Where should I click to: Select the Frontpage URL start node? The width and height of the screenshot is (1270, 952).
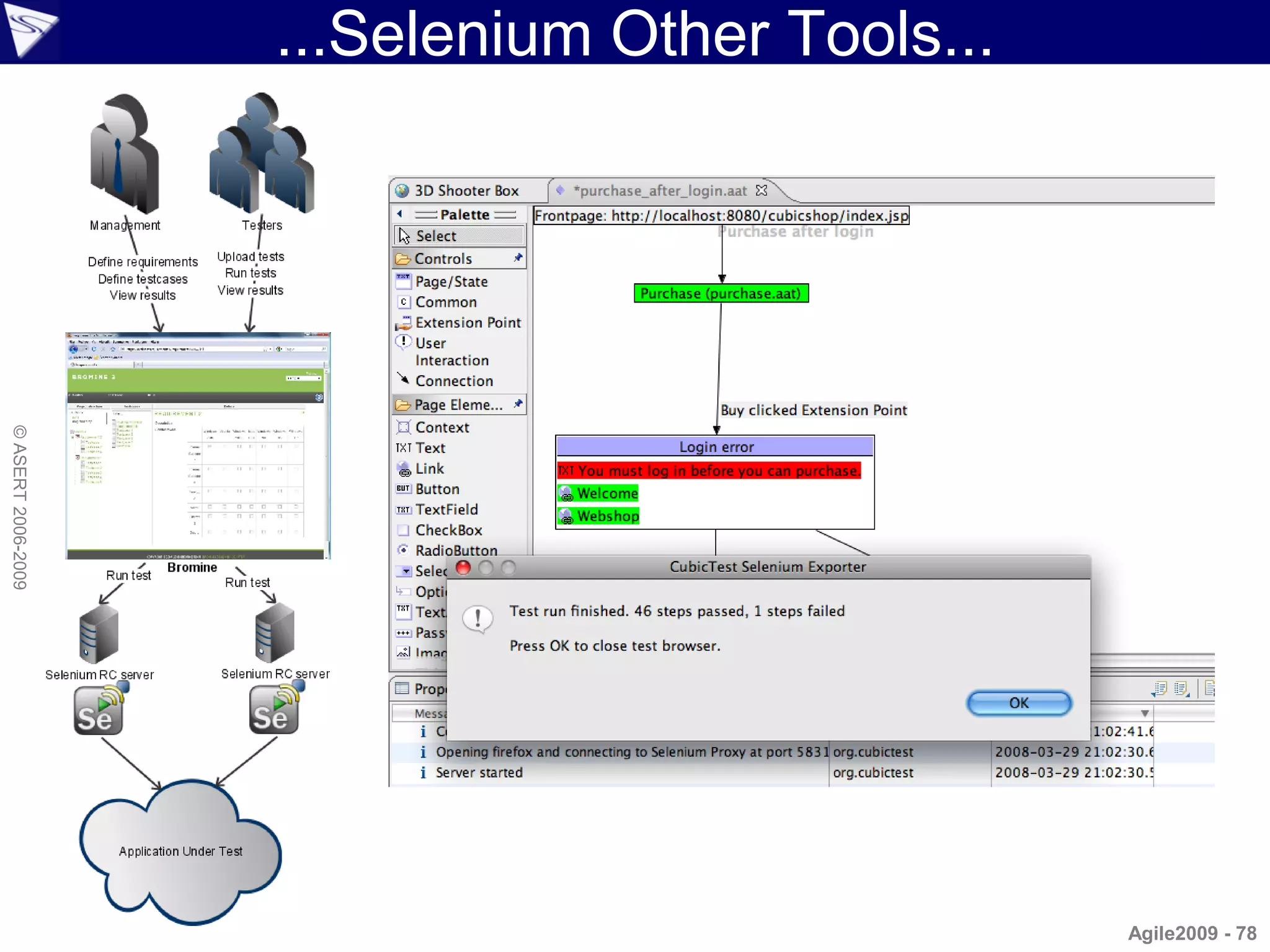(722, 216)
